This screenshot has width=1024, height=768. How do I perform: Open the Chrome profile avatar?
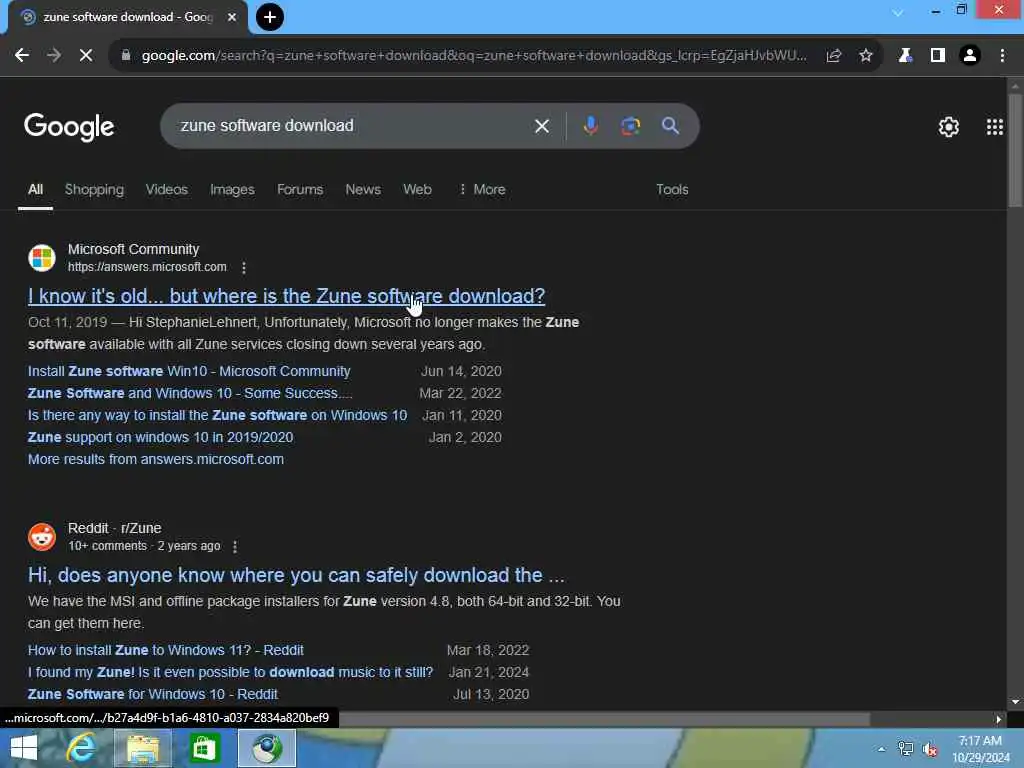970,56
